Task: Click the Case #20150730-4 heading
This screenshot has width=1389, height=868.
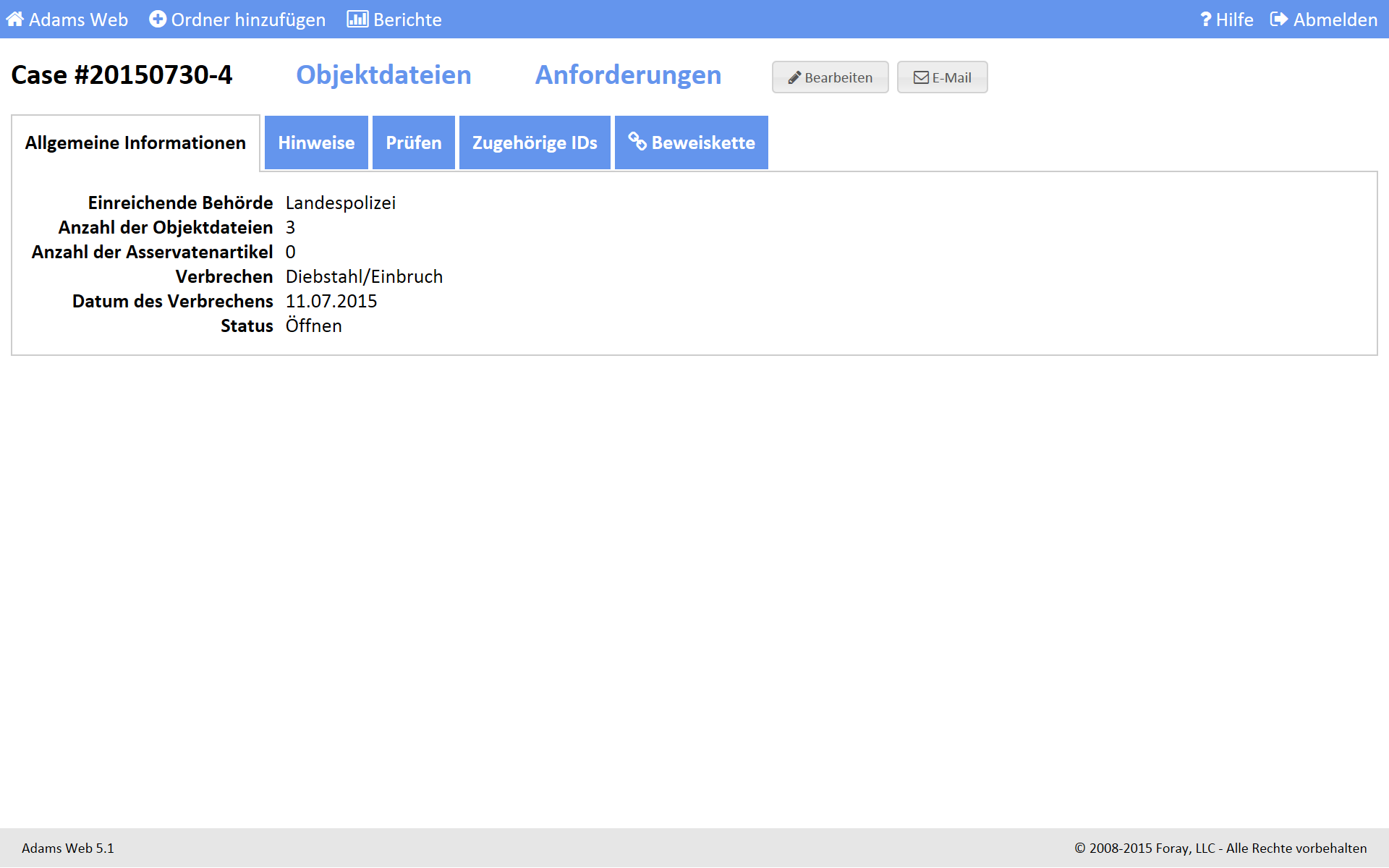Action: pos(122,75)
